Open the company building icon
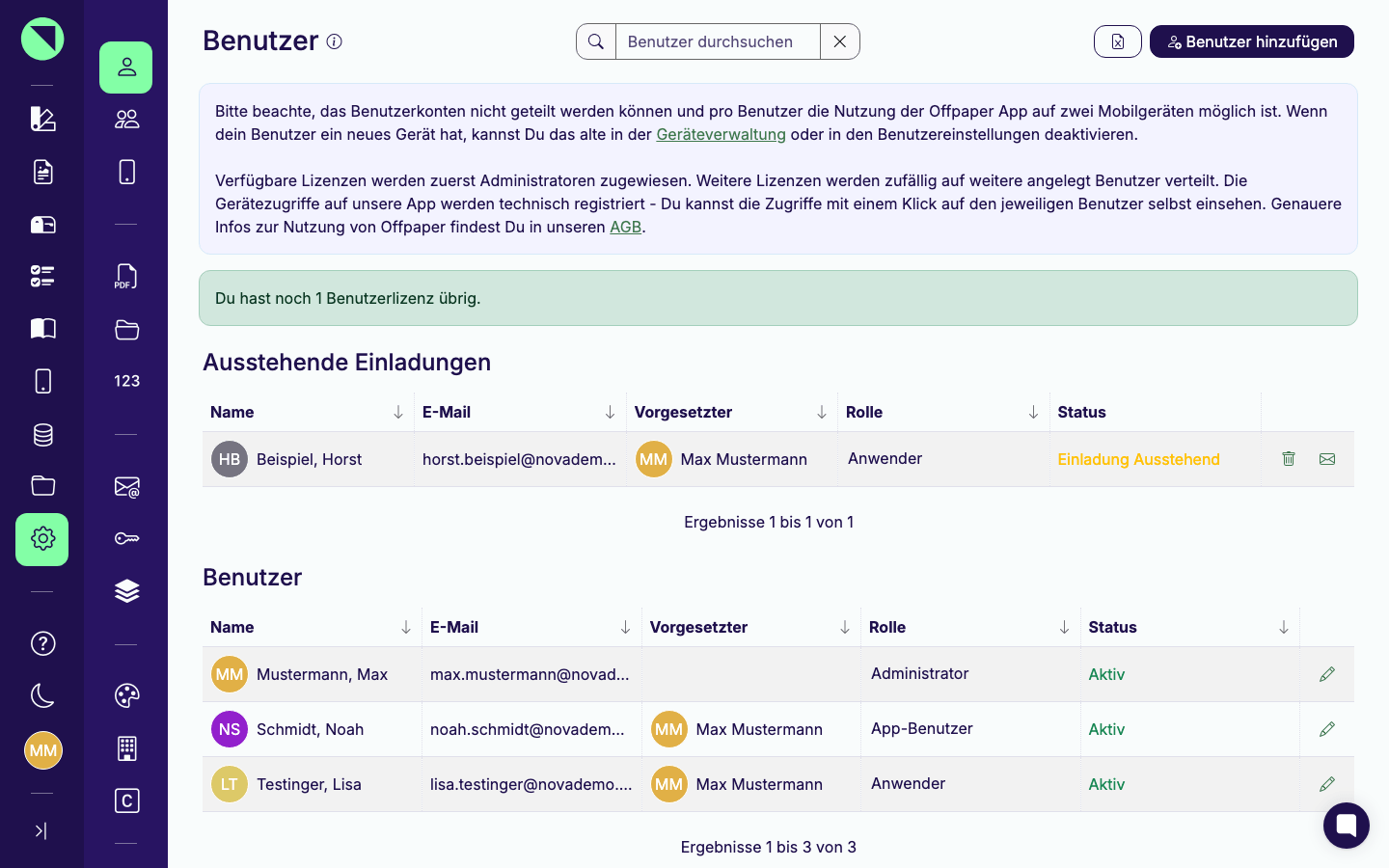Screen dimensions: 1389x868 (x=126, y=748)
